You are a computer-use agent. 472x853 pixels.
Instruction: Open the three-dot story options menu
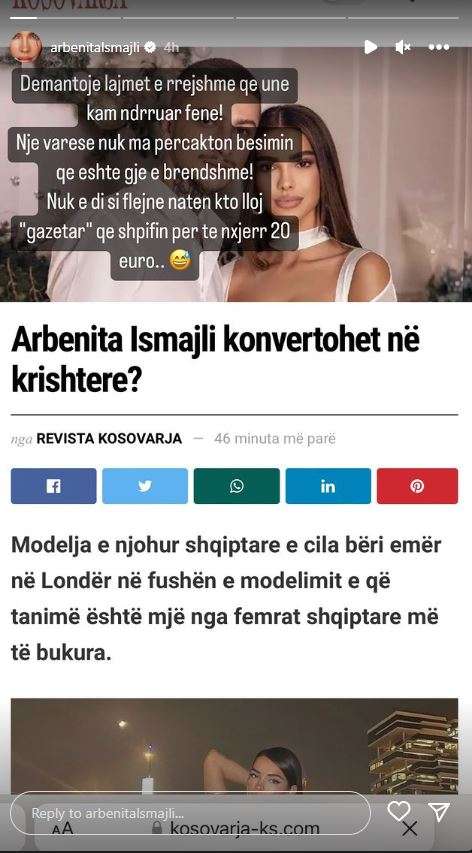coord(439,47)
